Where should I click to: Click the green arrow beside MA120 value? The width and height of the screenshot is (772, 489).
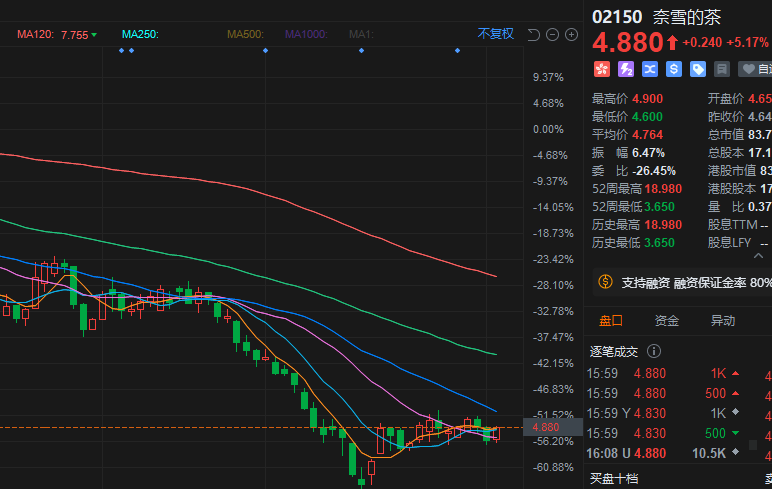94,35
